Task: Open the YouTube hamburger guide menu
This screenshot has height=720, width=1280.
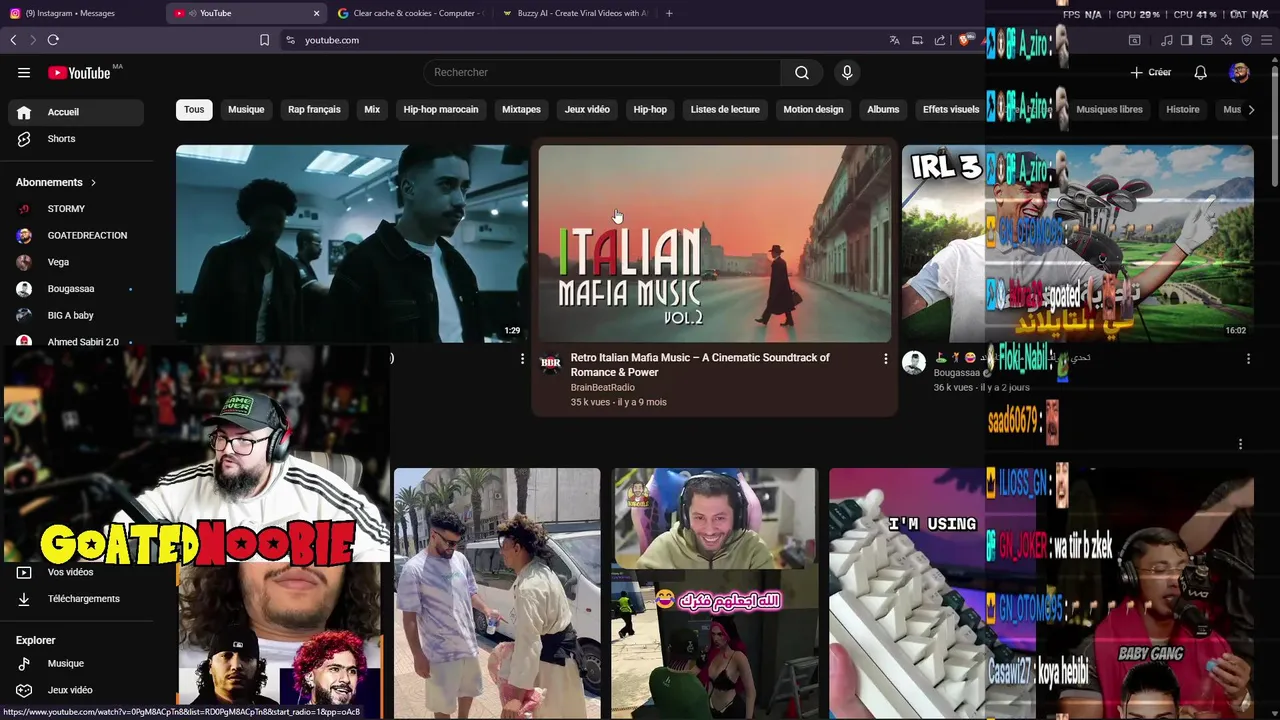Action: pyautogui.click(x=24, y=72)
